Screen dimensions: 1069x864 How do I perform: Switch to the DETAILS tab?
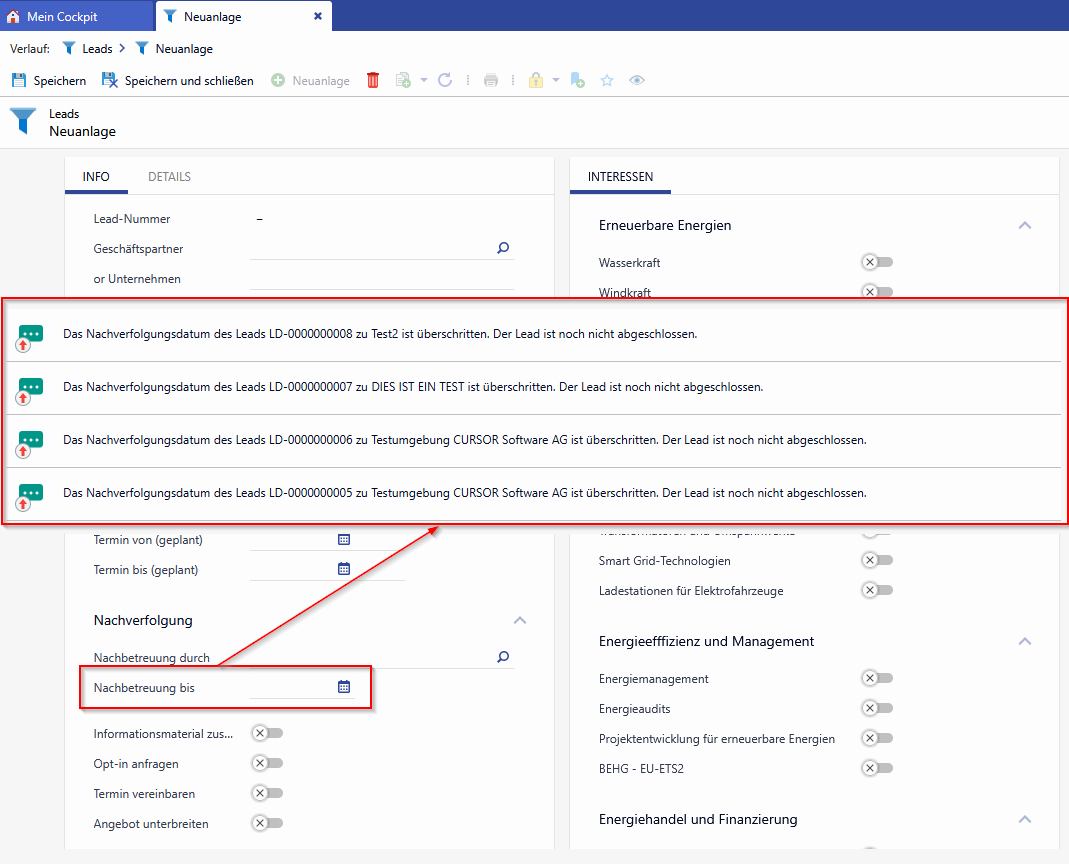[169, 177]
